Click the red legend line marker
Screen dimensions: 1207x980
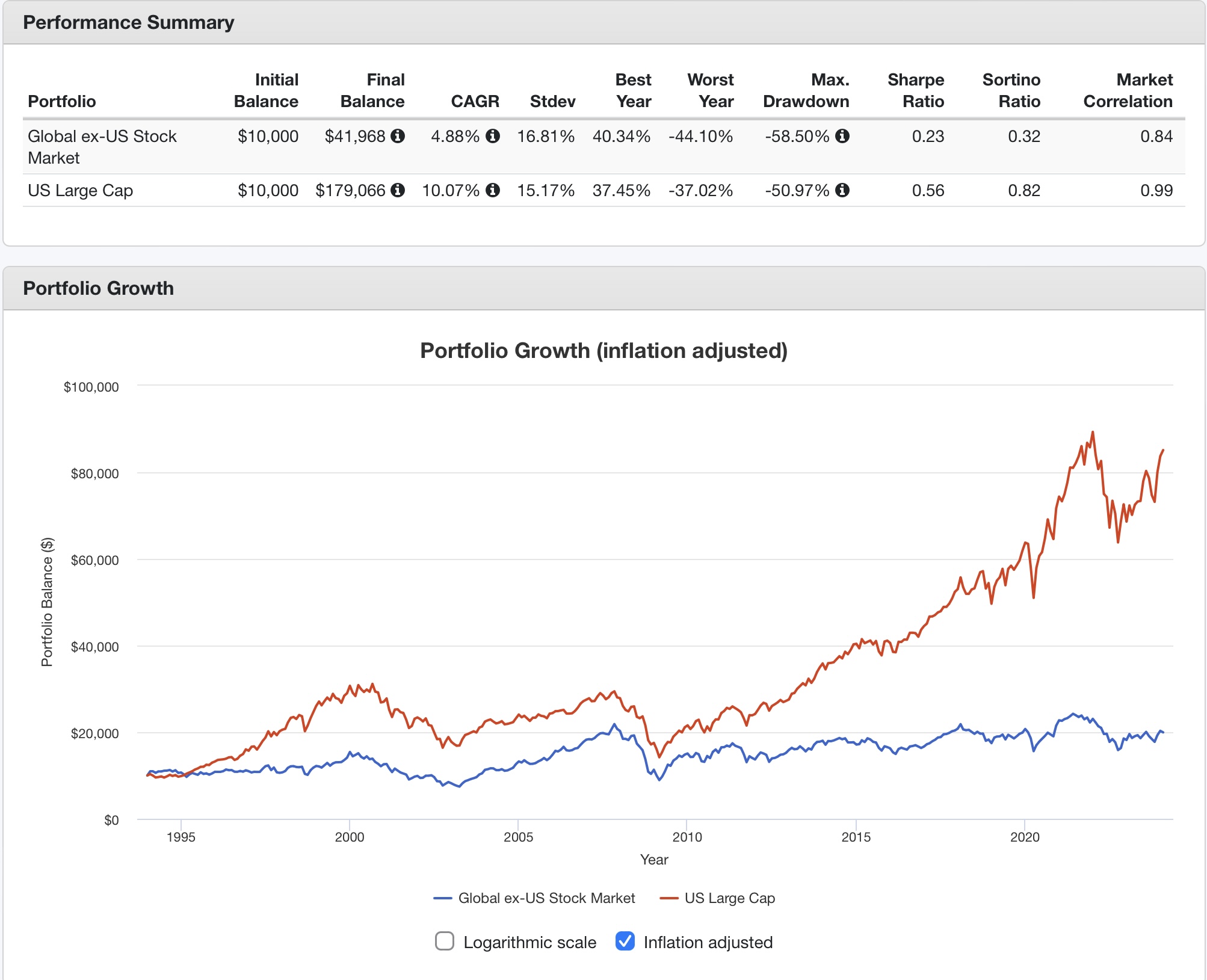(669, 898)
